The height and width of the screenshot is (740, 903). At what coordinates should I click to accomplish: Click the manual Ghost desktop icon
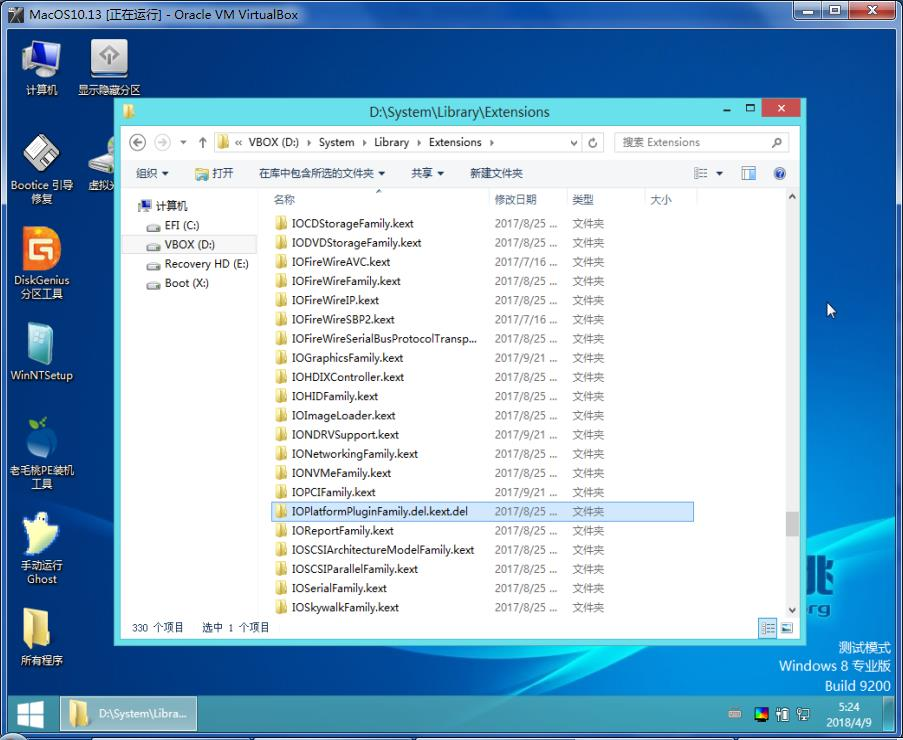point(41,548)
